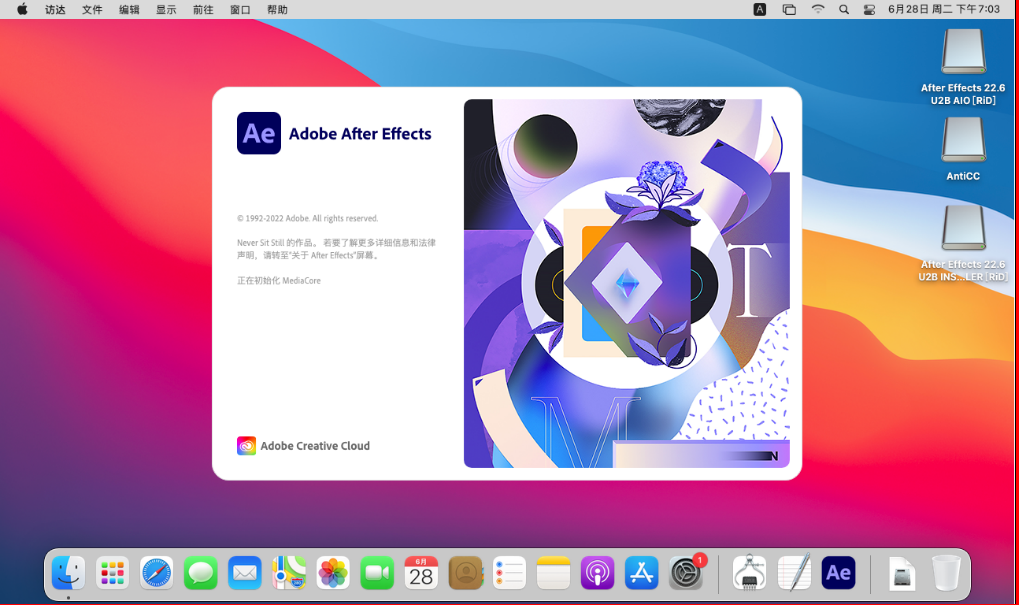Click the copyright 1992-2022 Adobe text
This screenshot has width=1019, height=605.
click(x=307, y=218)
